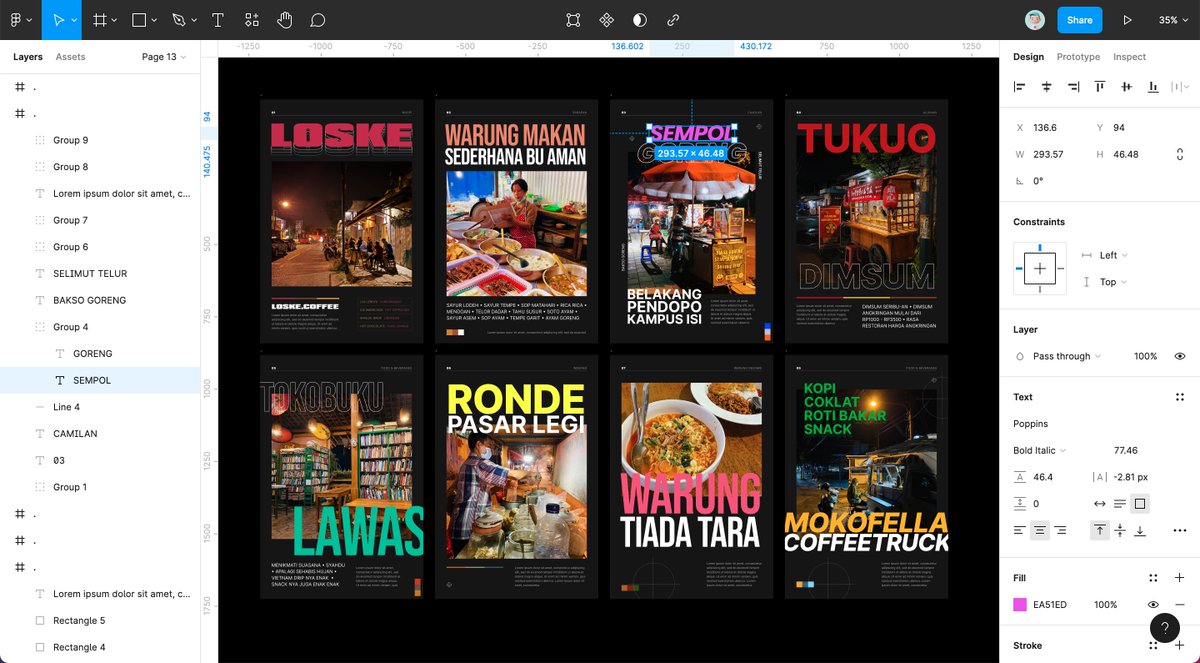Open the Page 13 page selector
Screen dimensions: 1200x663
pos(160,57)
